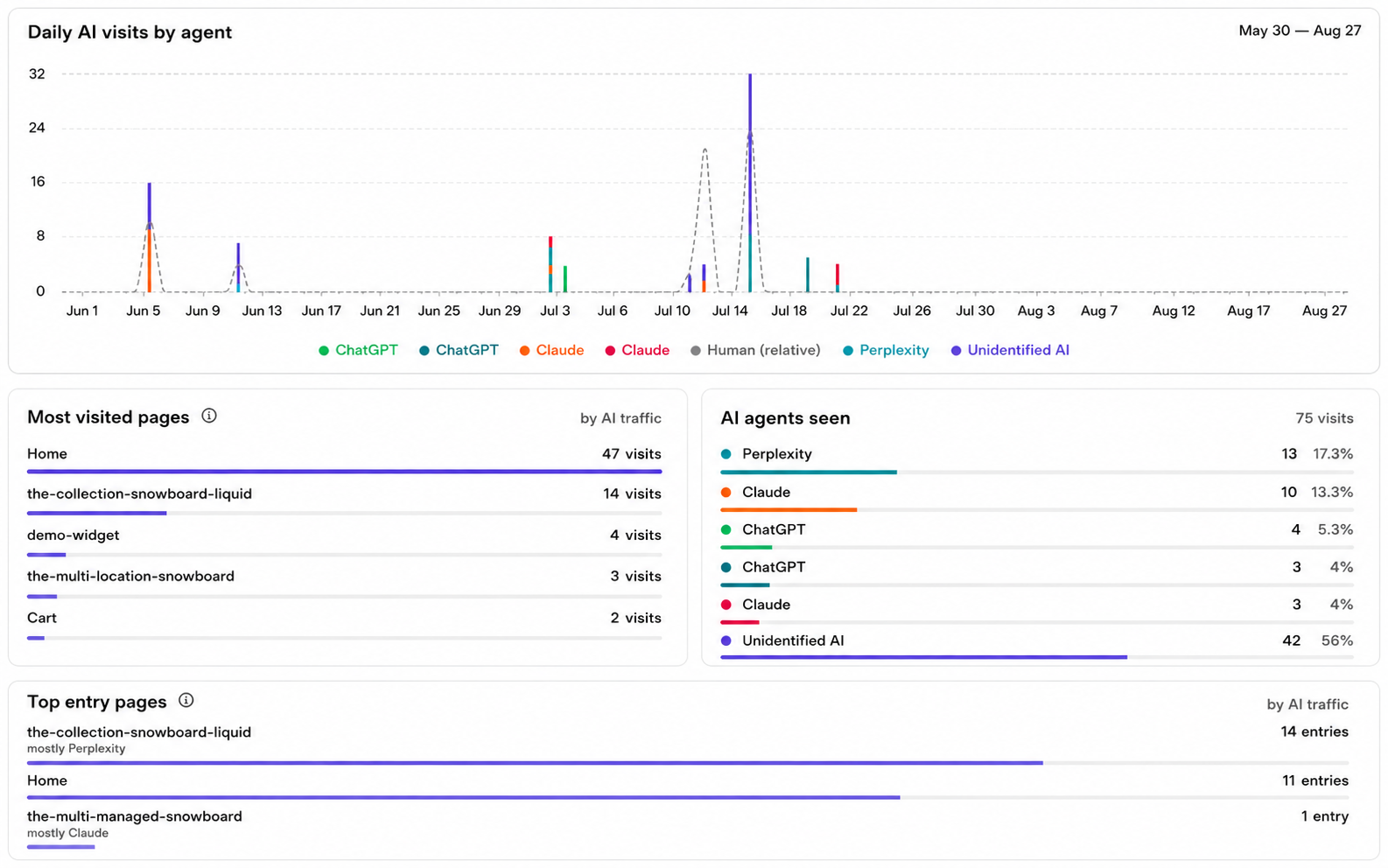
Task: Toggle Unidentified AI series in chart legend
Action: tap(1010, 350)
